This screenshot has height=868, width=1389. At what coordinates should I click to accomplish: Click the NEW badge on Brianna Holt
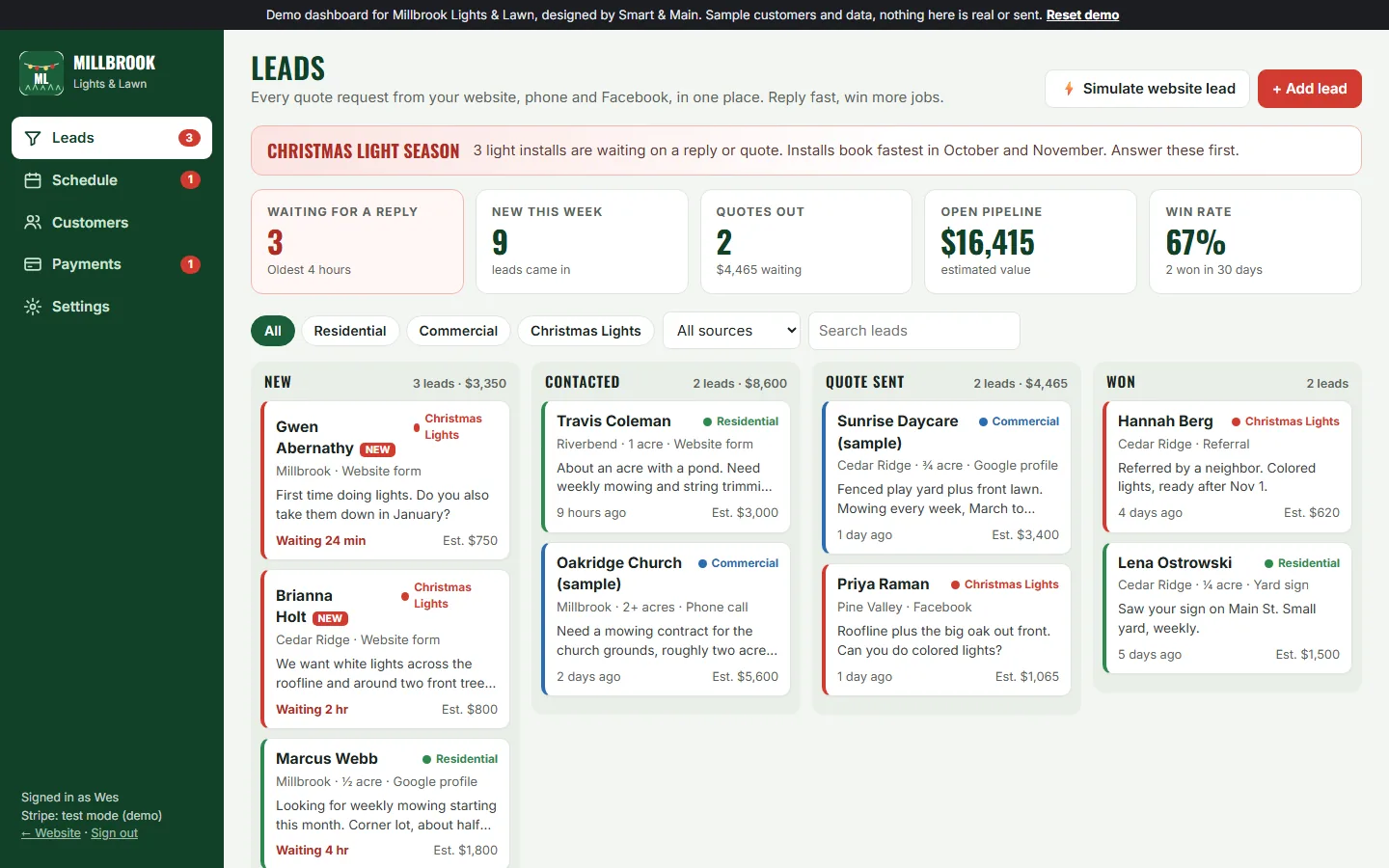(330, 618)
